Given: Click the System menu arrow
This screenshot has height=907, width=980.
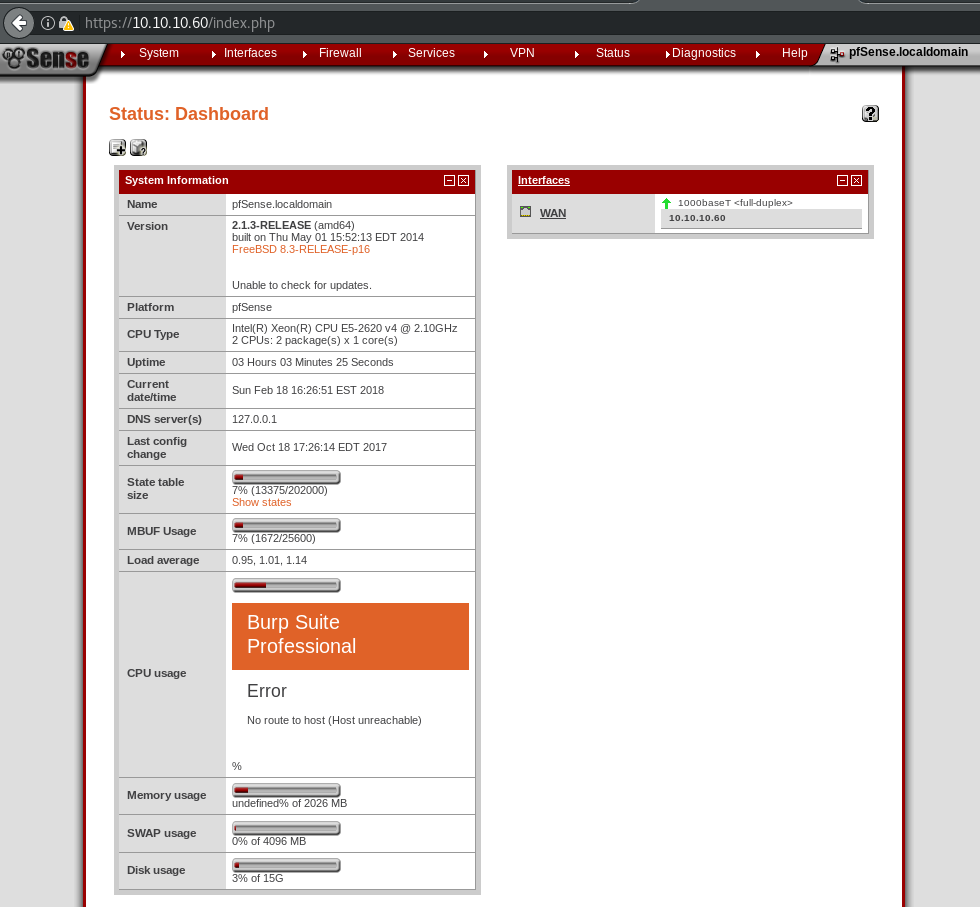Looking at the screenshot, I should (x=123, y=54).
